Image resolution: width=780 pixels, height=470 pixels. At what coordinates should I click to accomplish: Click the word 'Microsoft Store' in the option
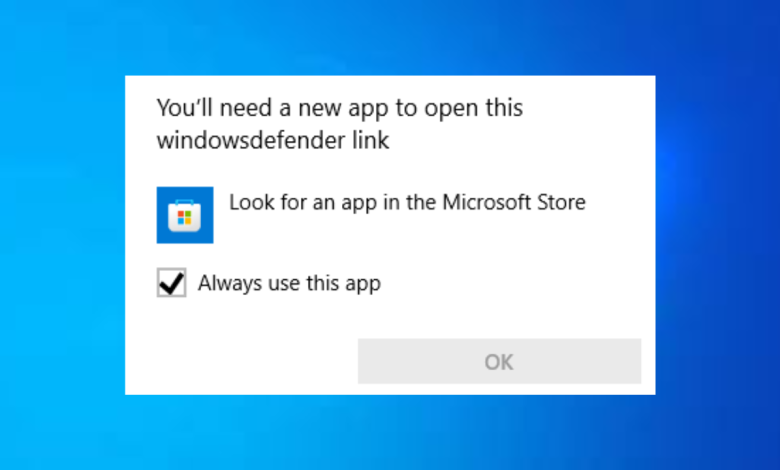click(x=514, y=202)
